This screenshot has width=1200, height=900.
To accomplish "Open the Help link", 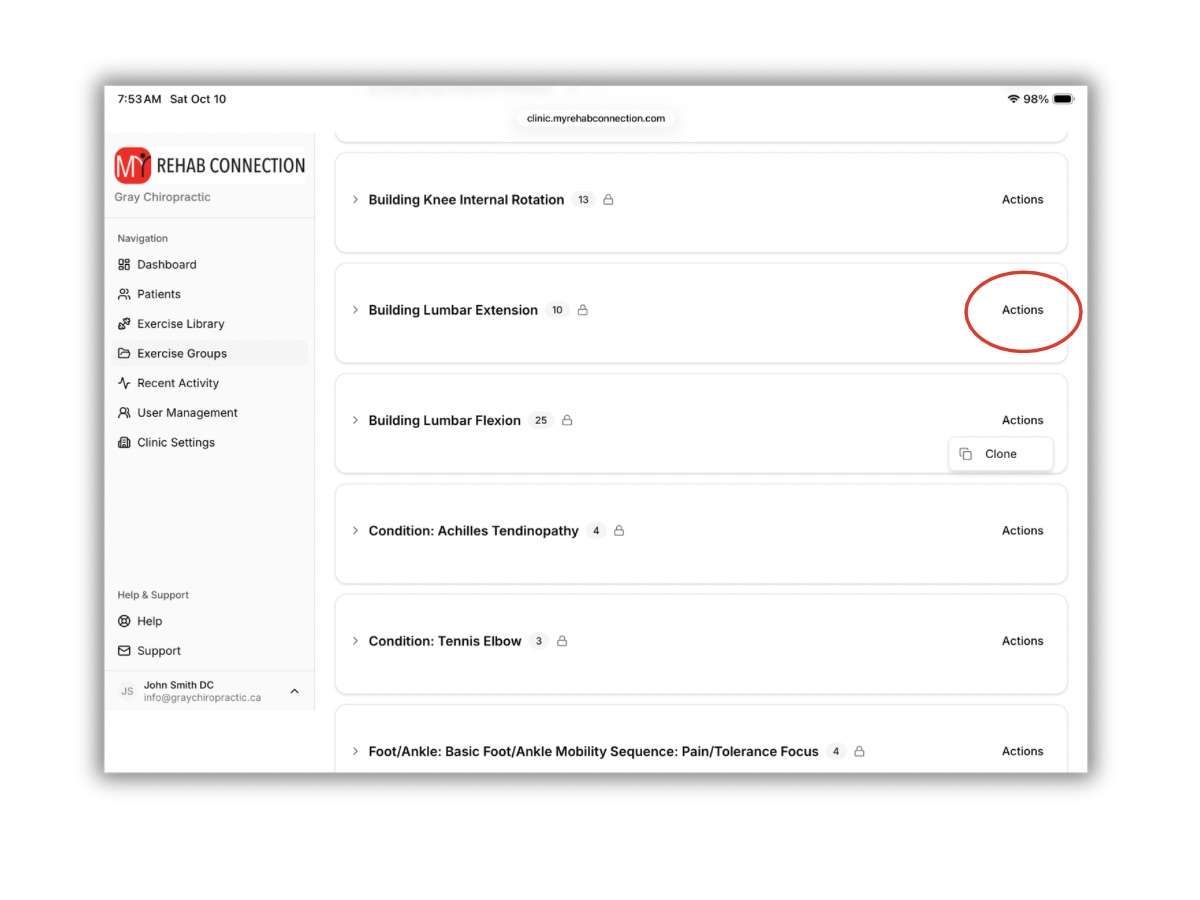I will tap(150, 621).
